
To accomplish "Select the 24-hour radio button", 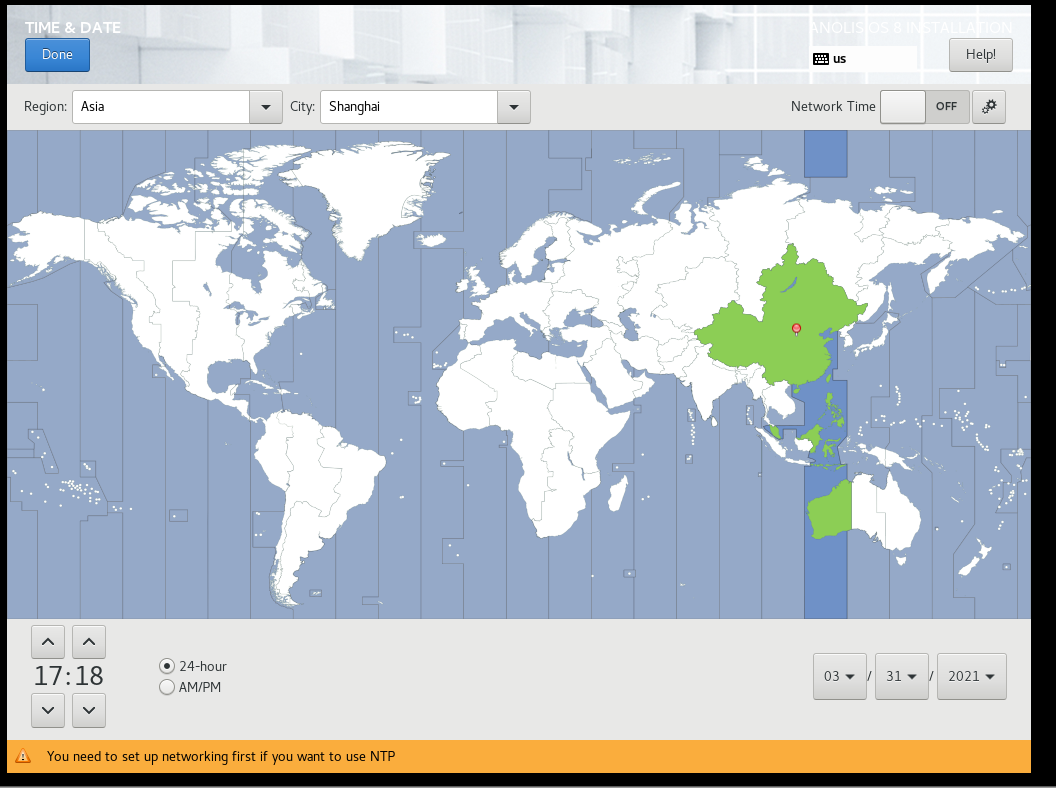I will [x=167, y=666].
